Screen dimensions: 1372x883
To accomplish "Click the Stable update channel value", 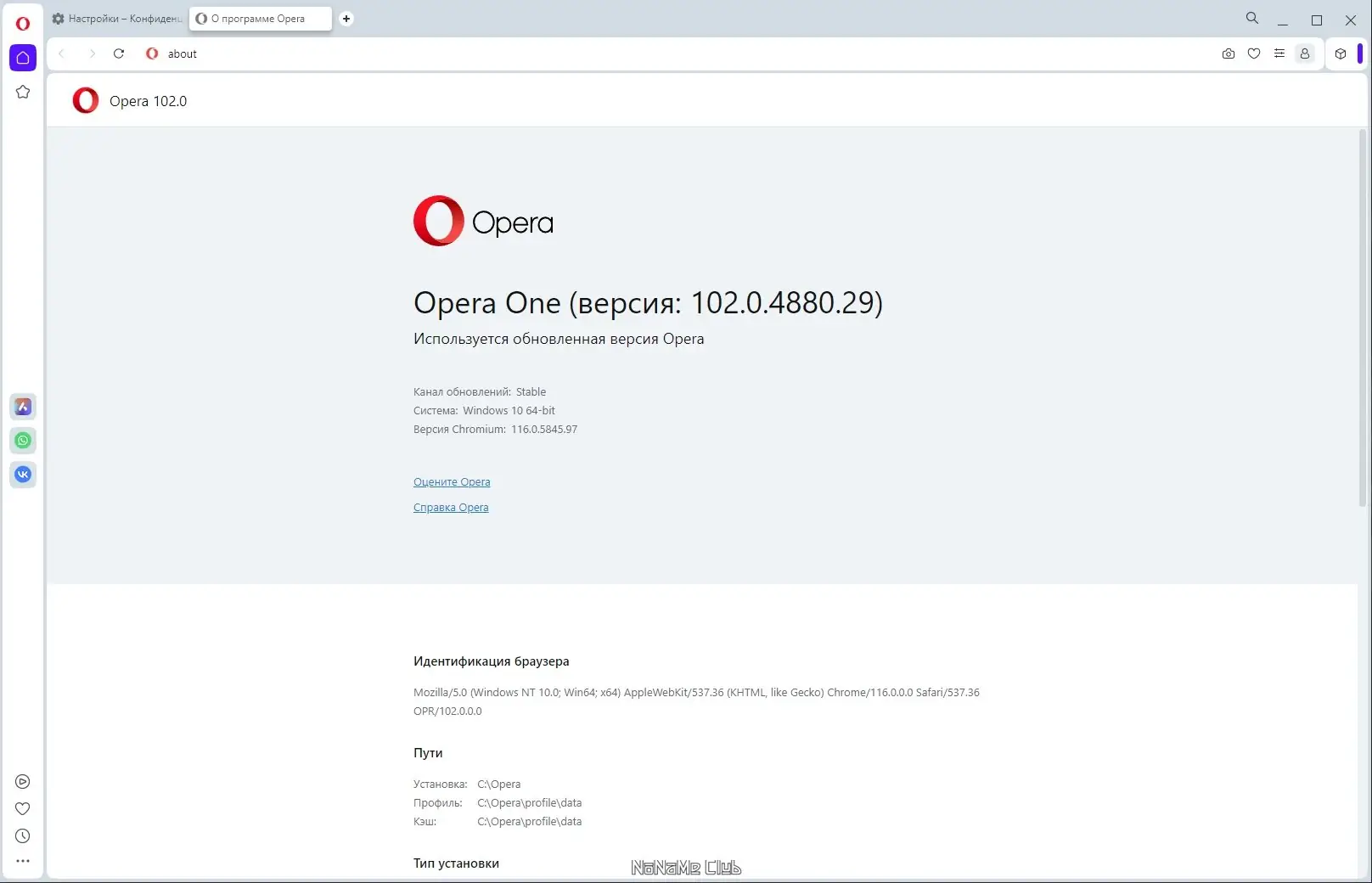I will coord(531,392).
